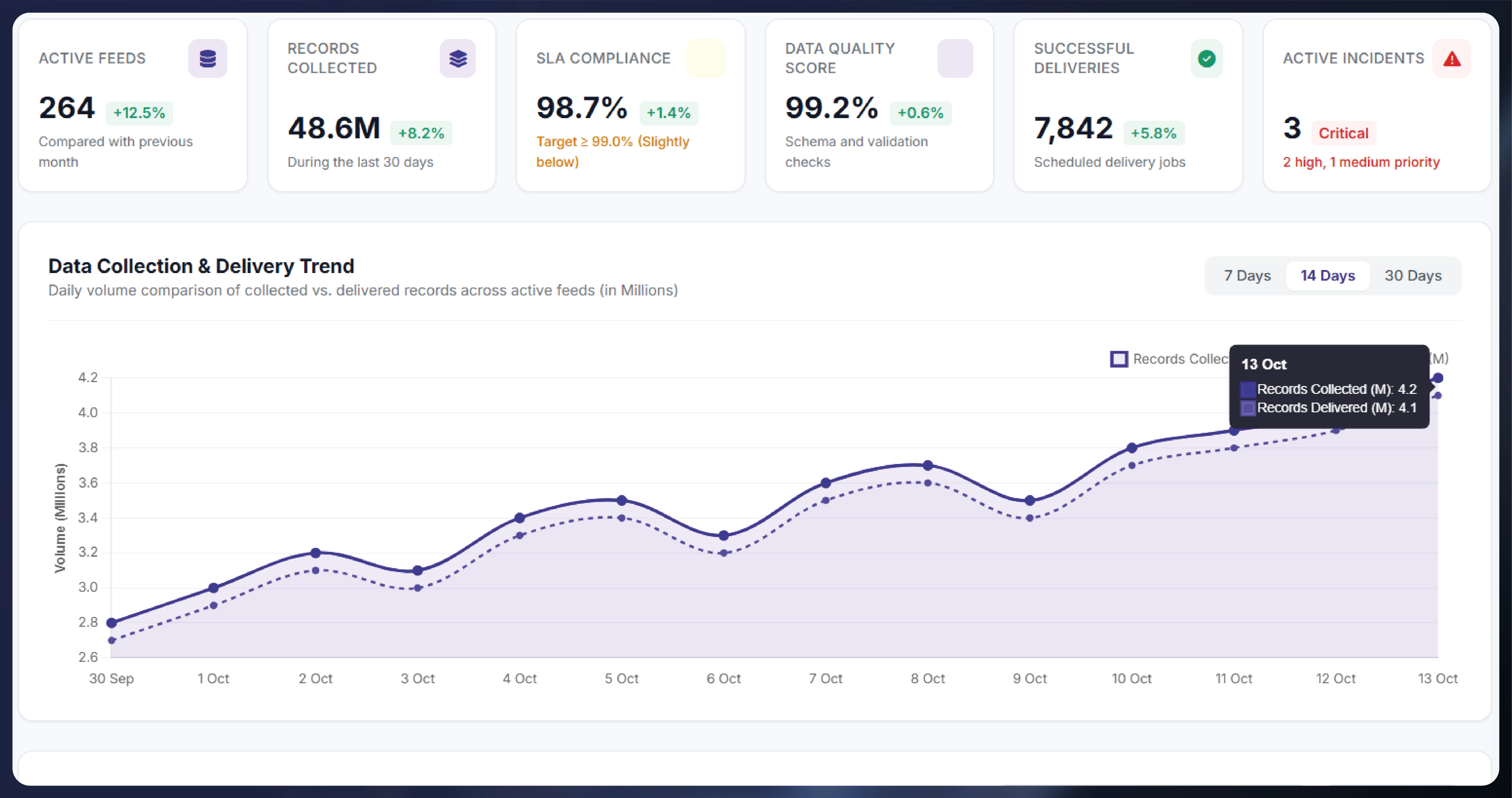Click the +12.5% badge on Active Feeds
Viewport: 1512px width, 798px height.
139,113
